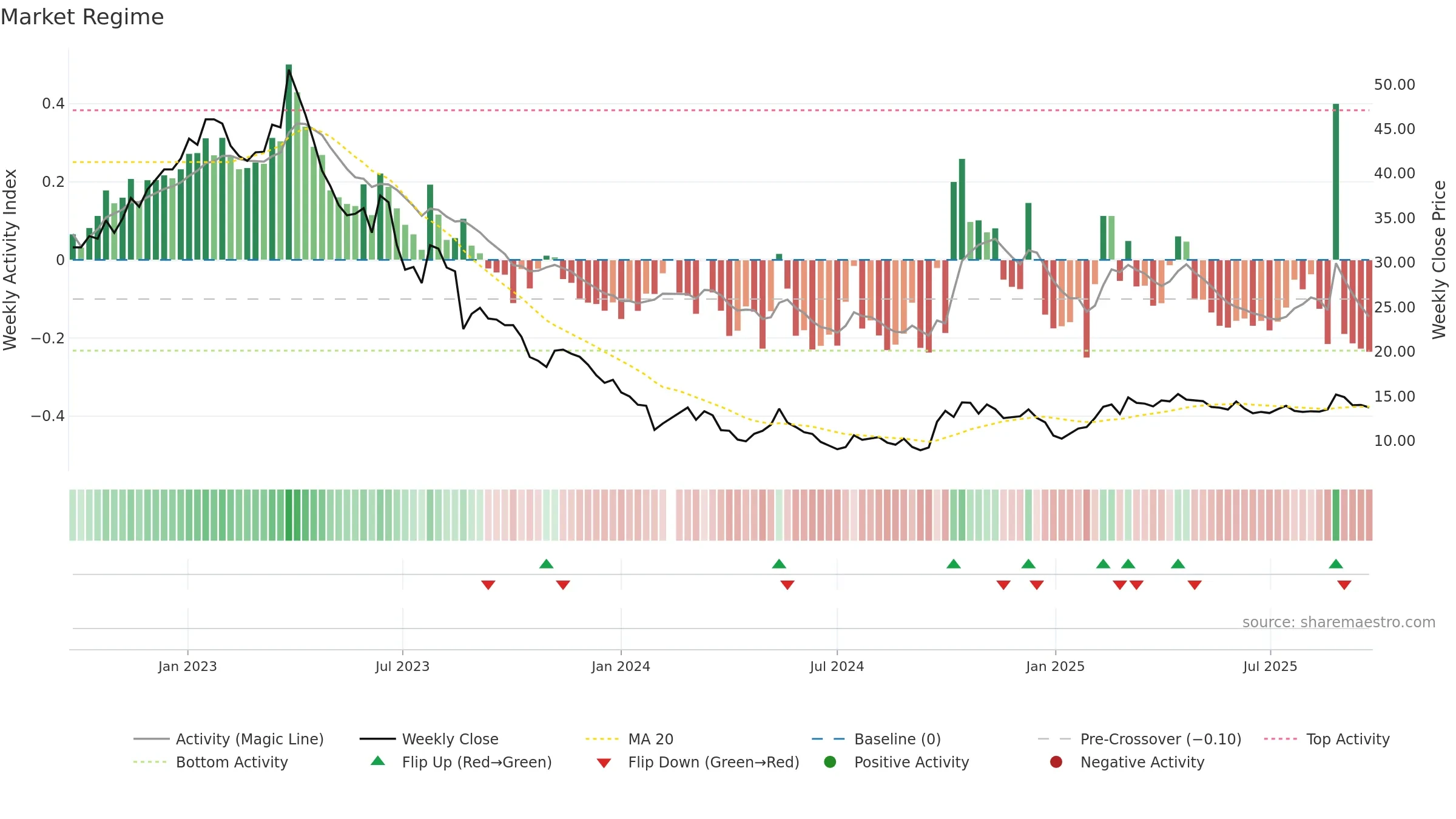
Task: Click the darkest green heat strip cell
Action: [x=289, y=515]
